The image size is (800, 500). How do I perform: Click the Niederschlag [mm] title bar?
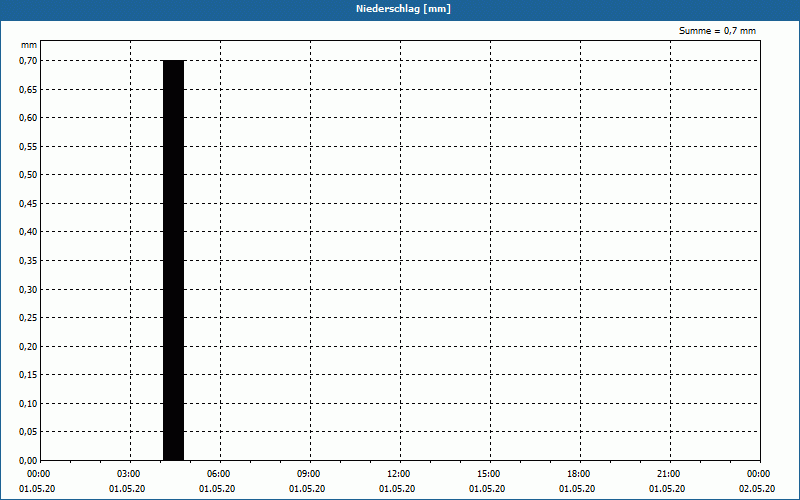400,9
